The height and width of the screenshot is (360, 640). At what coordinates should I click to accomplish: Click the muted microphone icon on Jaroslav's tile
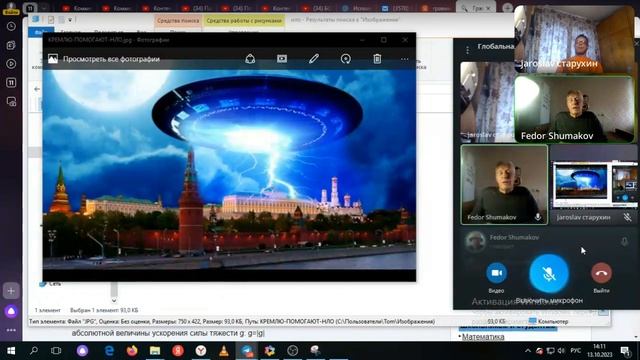coord(627,218)
